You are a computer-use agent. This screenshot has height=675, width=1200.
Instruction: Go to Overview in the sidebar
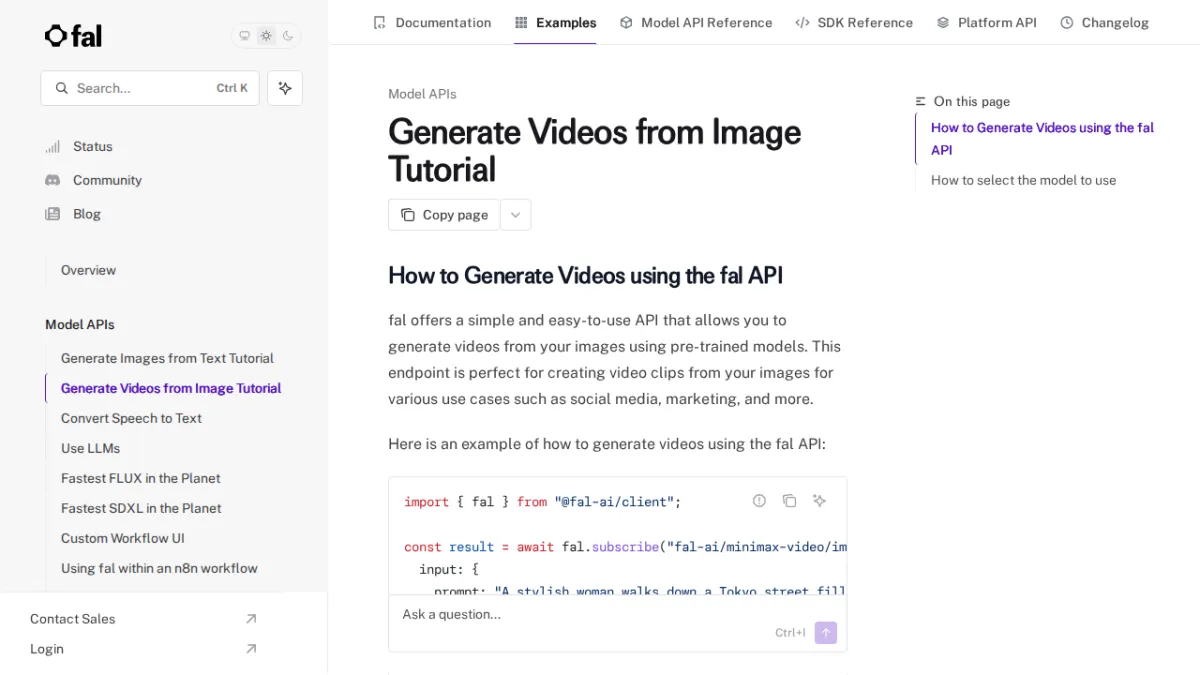88,270
